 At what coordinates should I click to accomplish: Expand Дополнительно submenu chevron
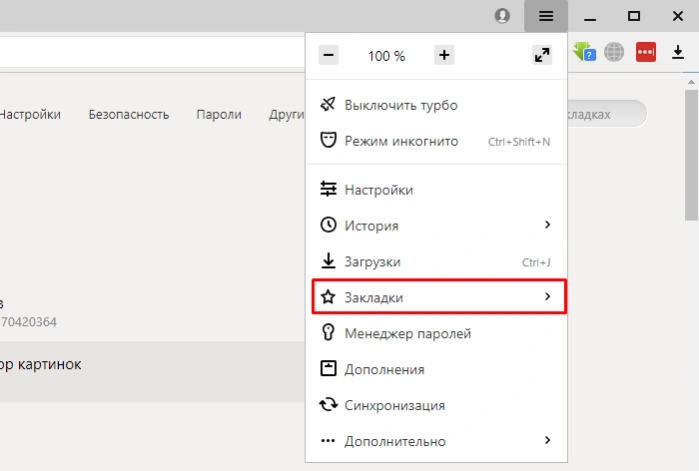point(547,440)
